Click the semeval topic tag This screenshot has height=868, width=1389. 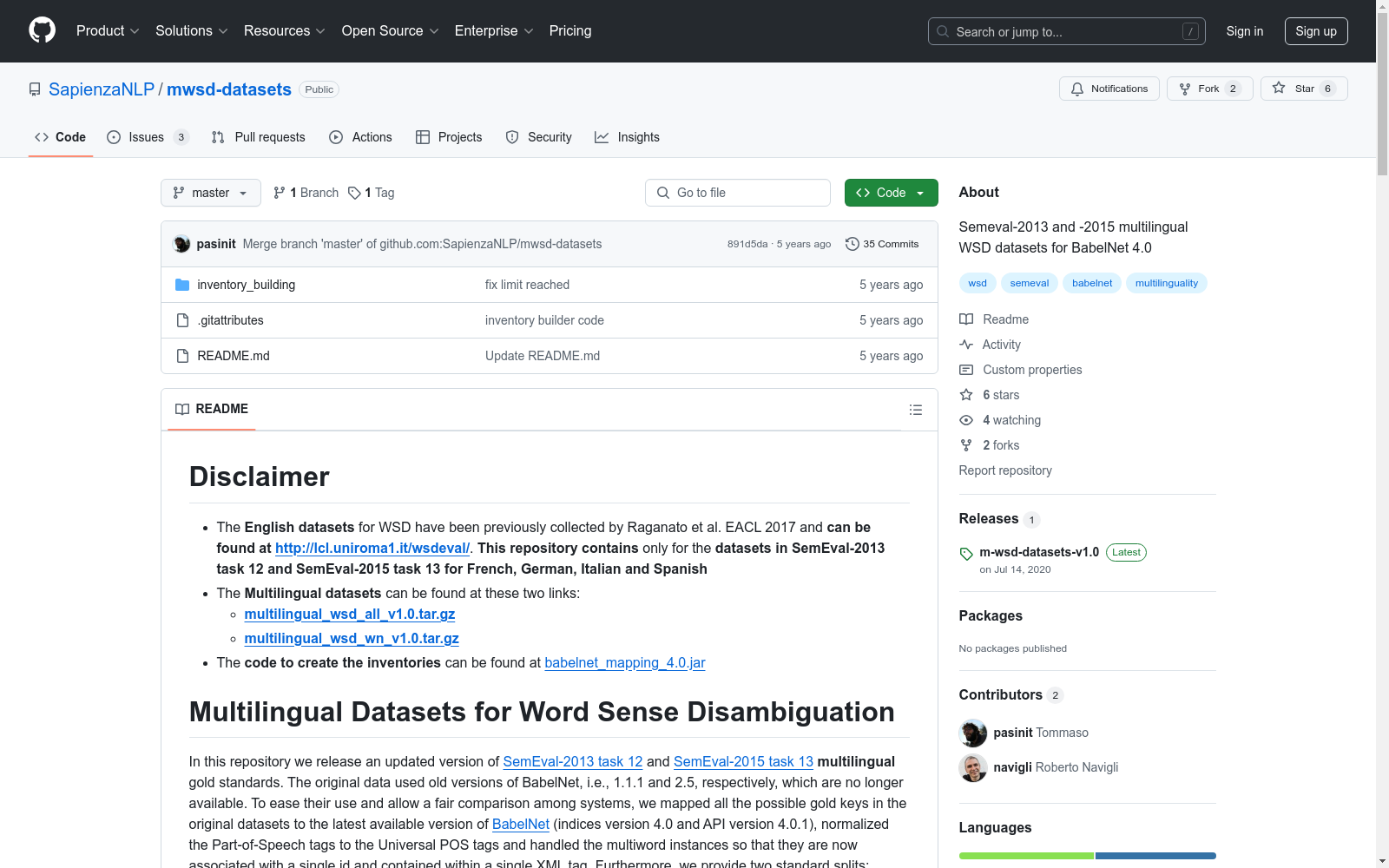1030,283
